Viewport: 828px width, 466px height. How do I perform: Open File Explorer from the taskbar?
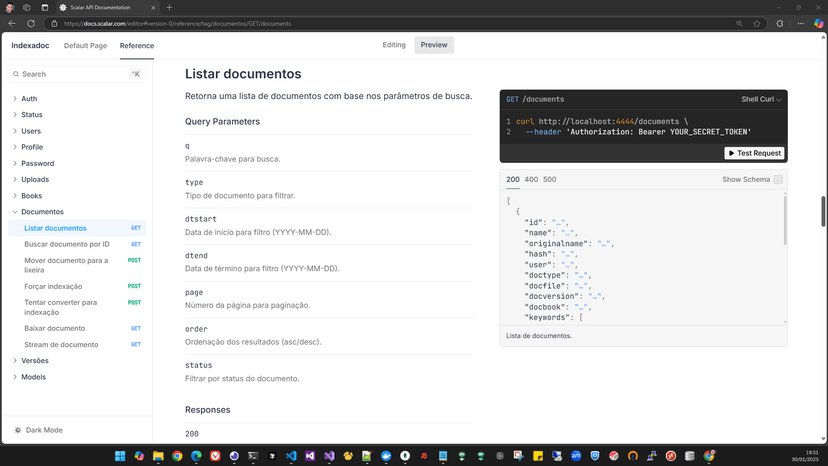click(158, 456)
